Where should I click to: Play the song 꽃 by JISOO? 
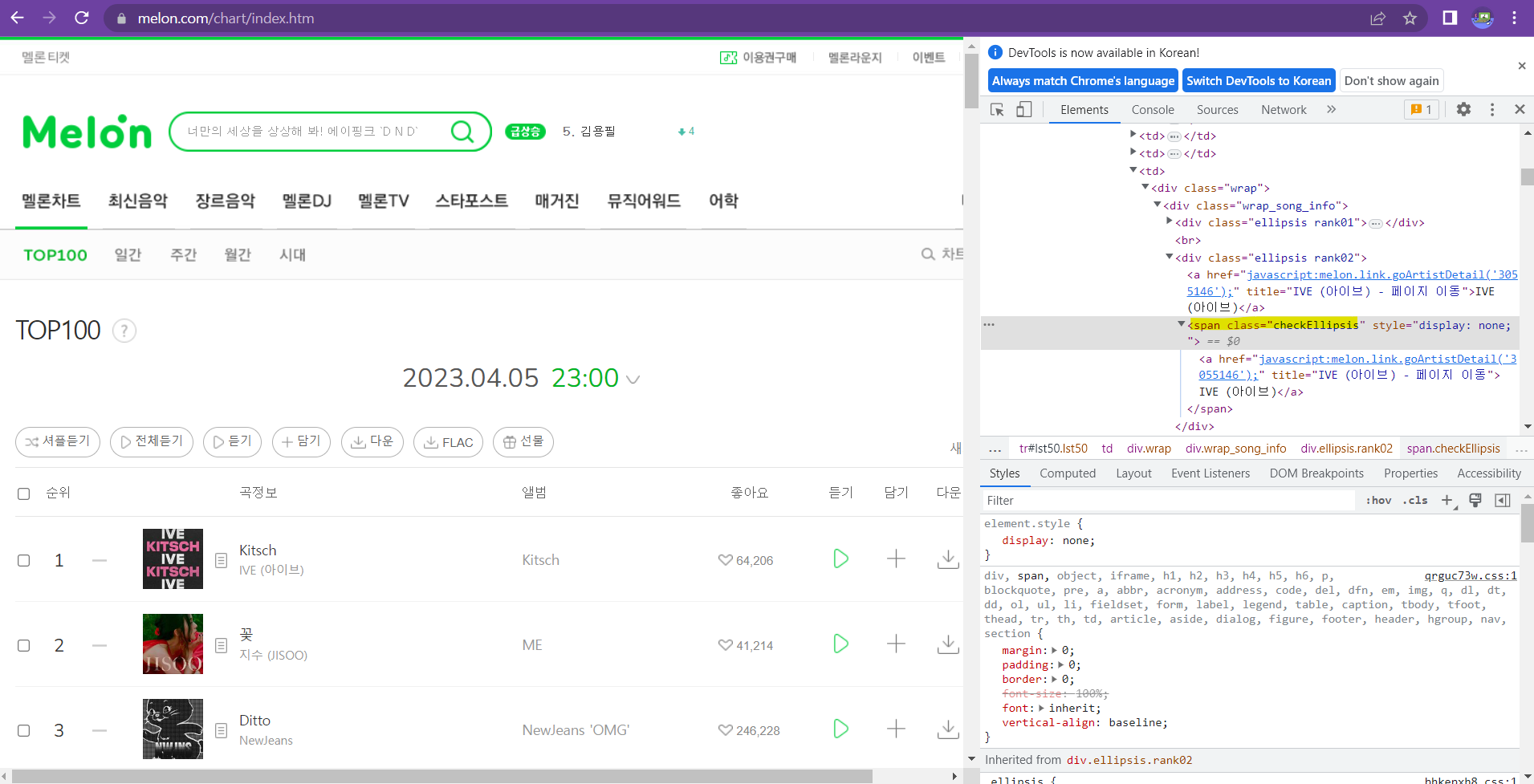pos(840,644)
